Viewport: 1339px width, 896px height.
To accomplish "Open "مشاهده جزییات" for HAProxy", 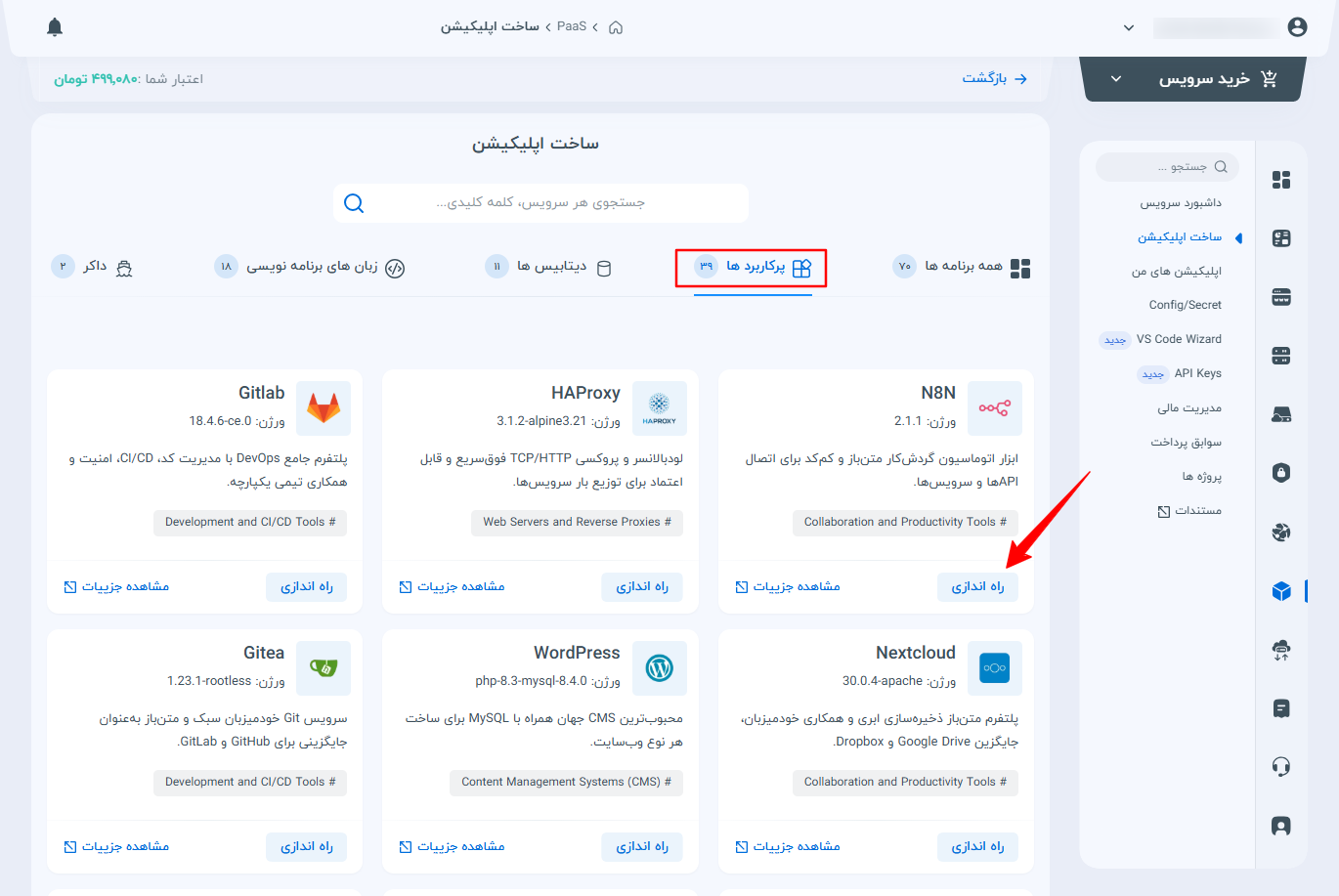I will (453, 586).
